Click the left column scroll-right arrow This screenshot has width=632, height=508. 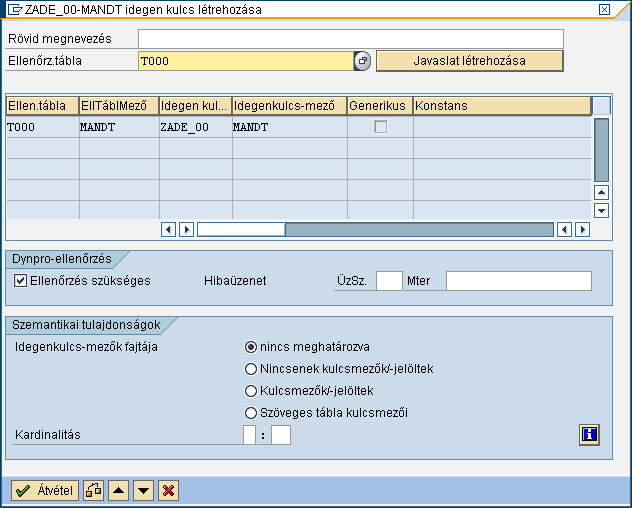[186, 230]
